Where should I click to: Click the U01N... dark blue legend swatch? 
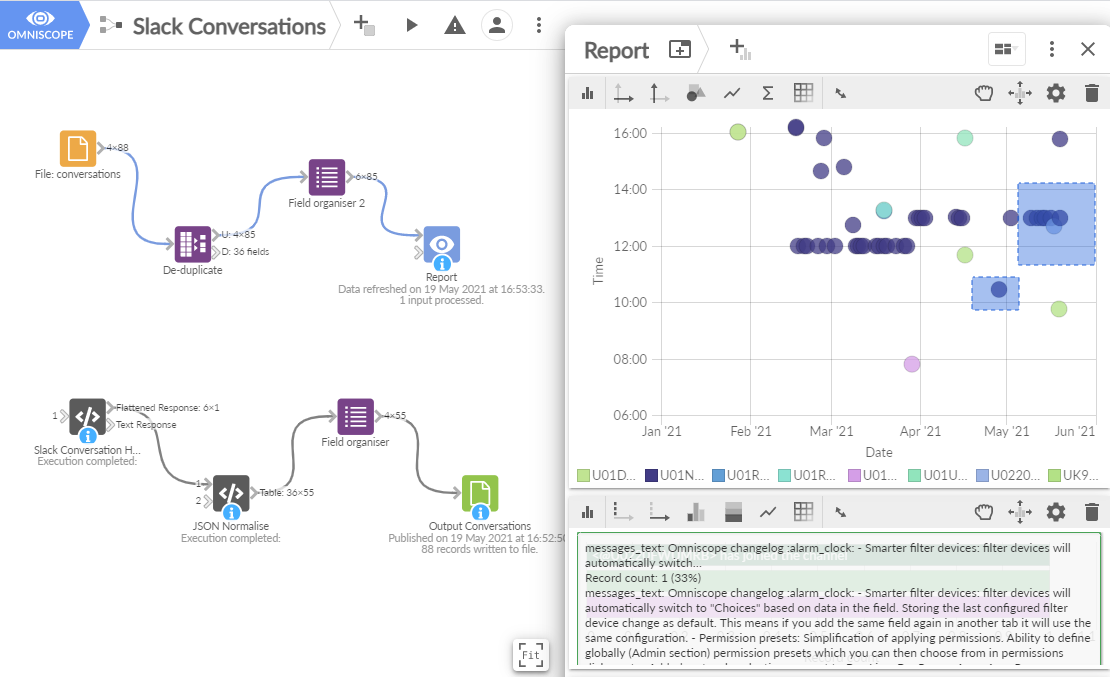(x=651, y=475)
